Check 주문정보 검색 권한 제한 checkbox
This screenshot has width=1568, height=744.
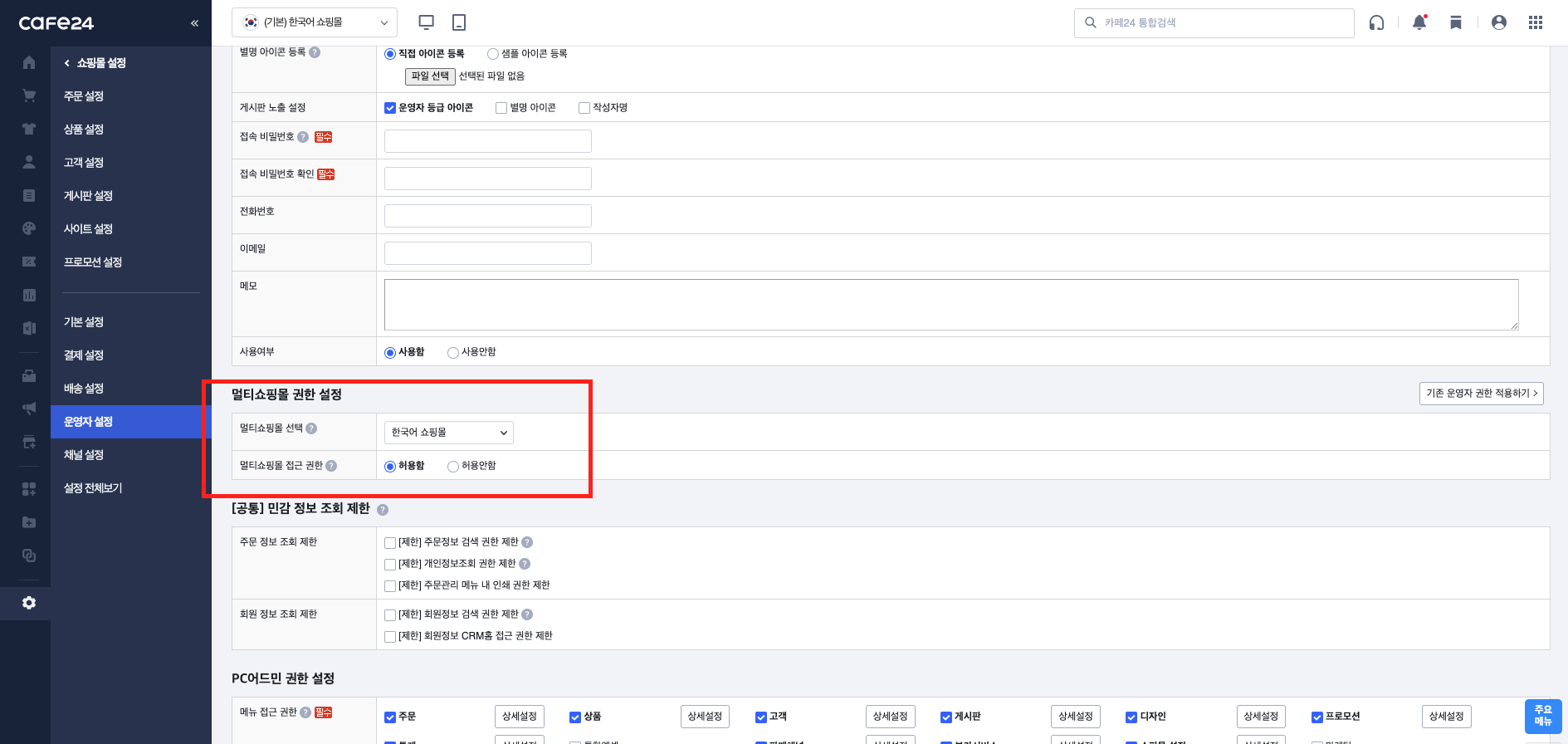(x=390, y=543)
